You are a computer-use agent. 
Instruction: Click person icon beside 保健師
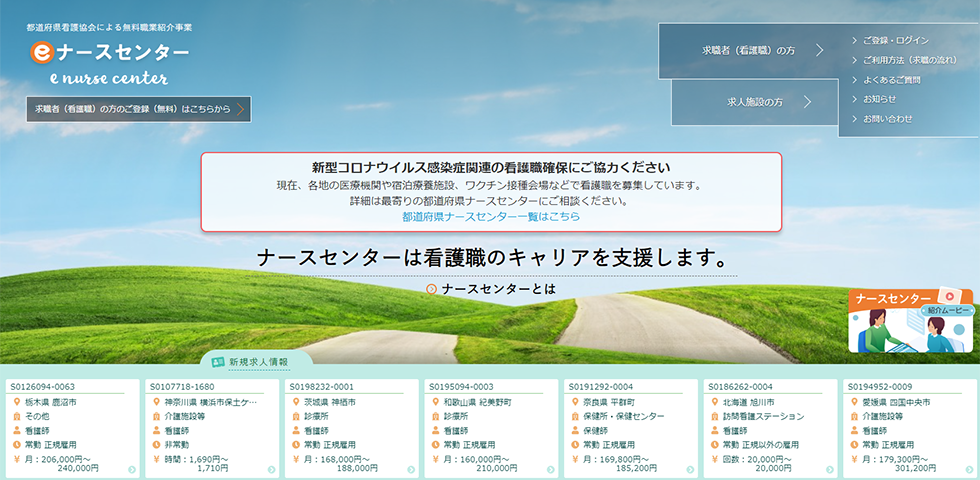(576, 431)
